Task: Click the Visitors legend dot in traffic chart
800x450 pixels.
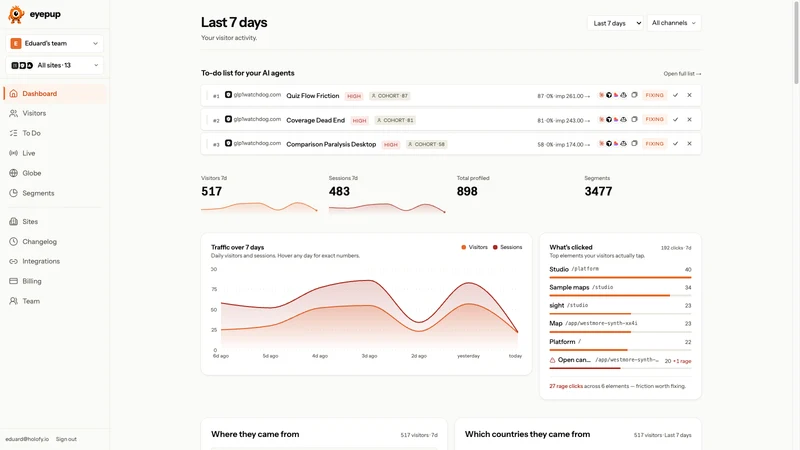Action: coord(464,247)
